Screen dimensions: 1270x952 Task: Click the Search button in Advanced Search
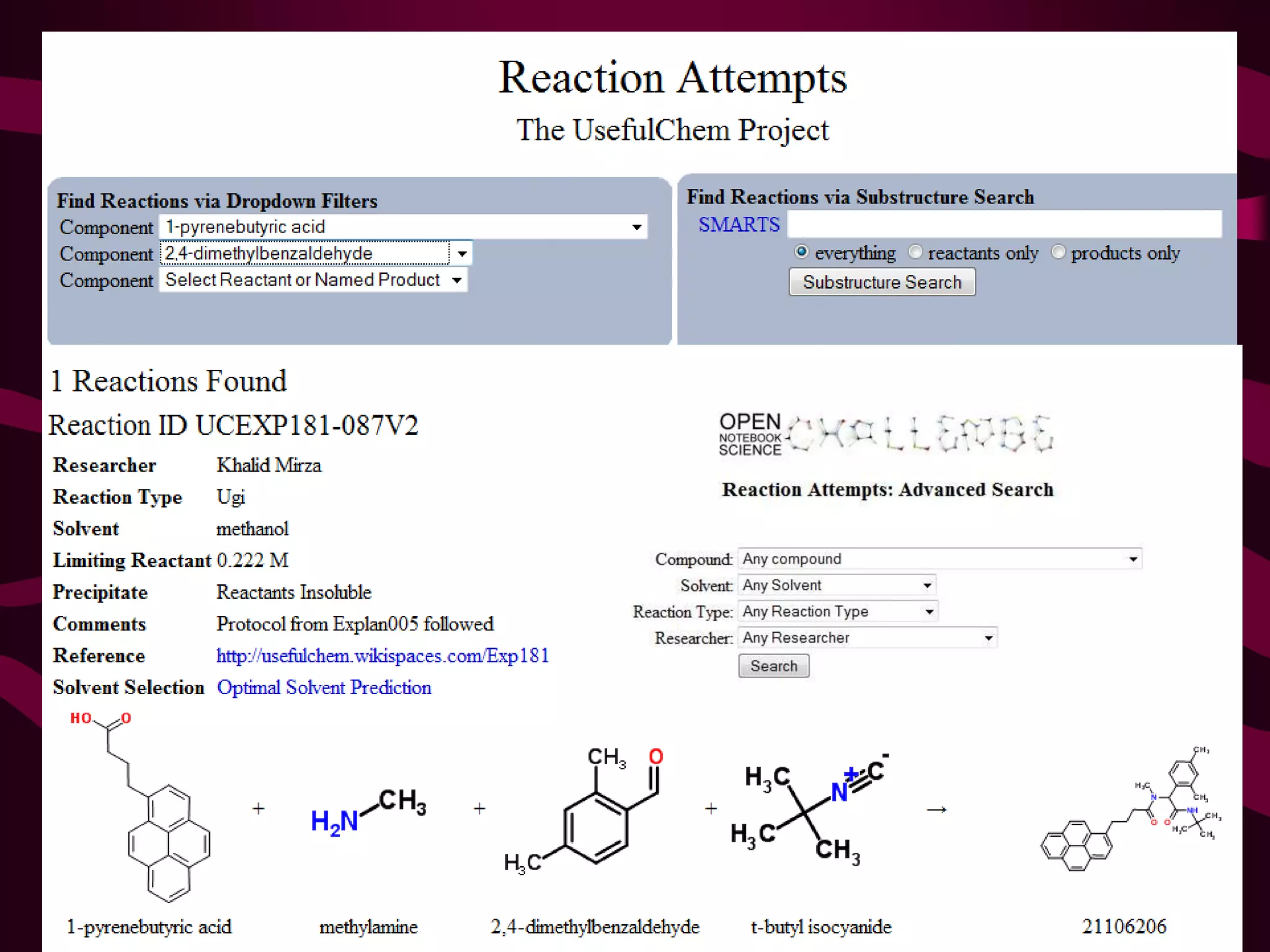(x=773, y=666)
